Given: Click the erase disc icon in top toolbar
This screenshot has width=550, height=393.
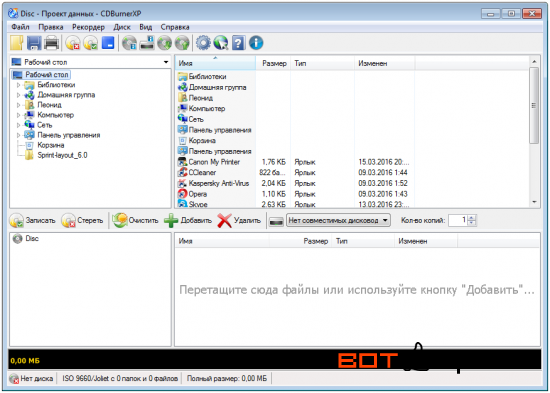Looking at the screenshot, I should pyautogui.click(x=73, y=43).
